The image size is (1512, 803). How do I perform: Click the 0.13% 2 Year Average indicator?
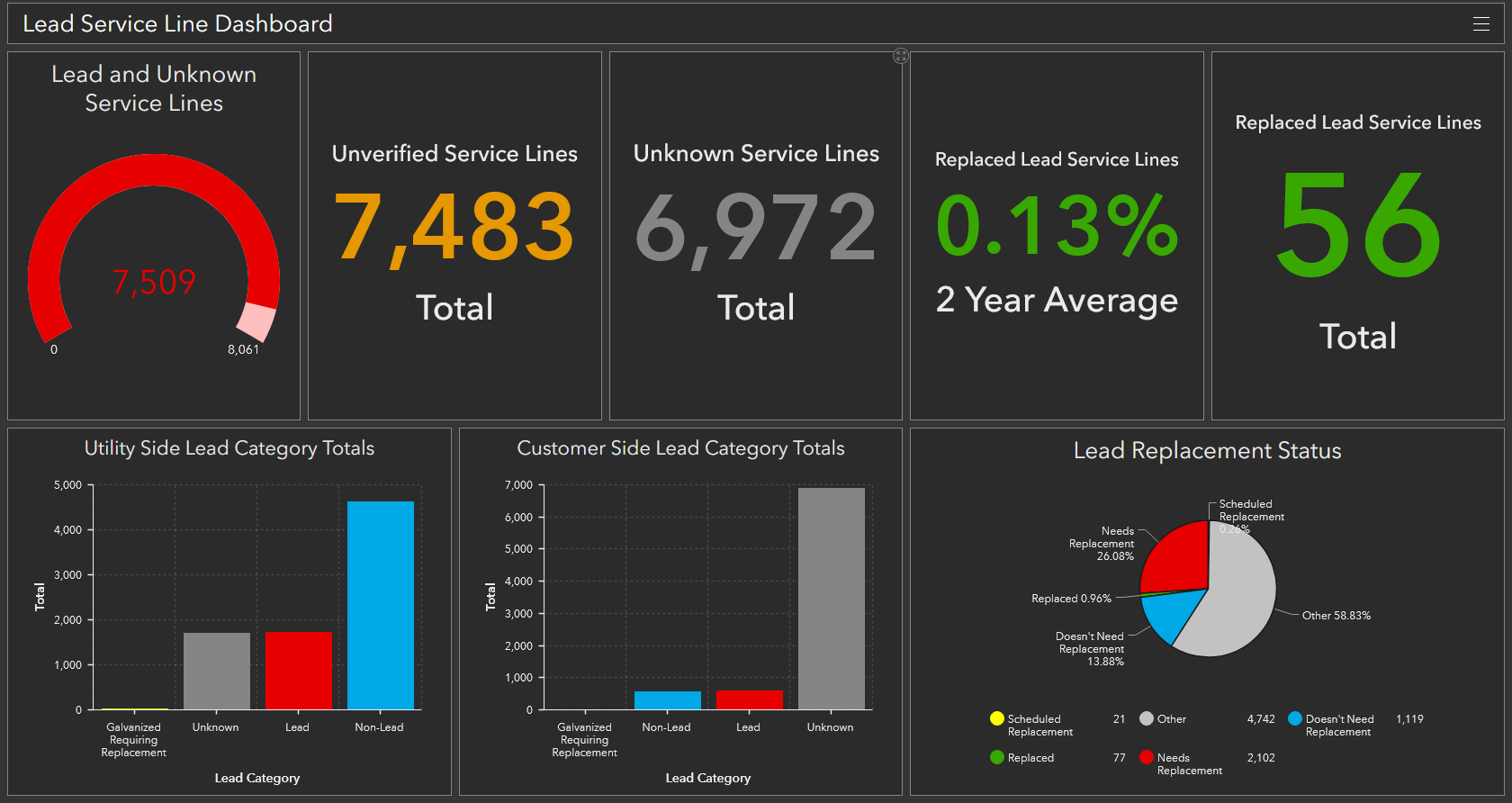tap(1057, 225)
